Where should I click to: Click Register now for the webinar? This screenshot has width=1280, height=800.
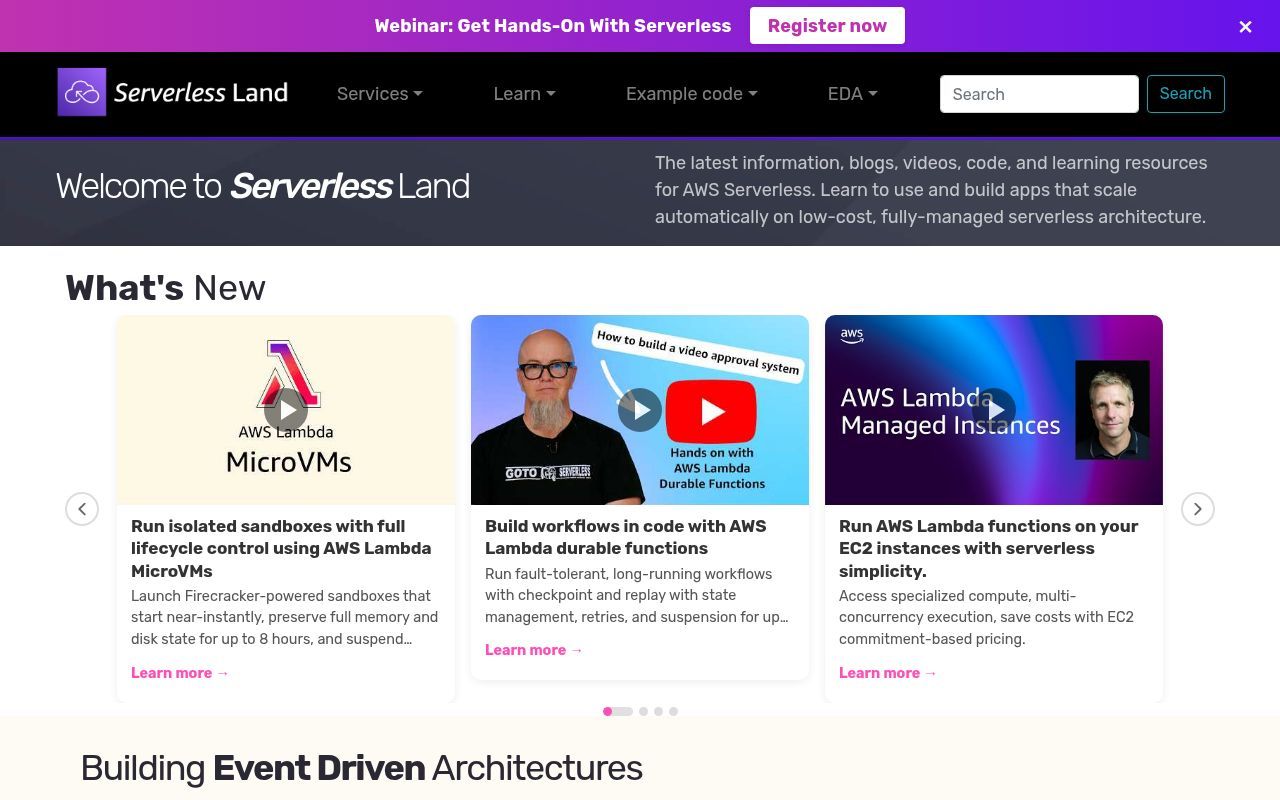(827, 26)
